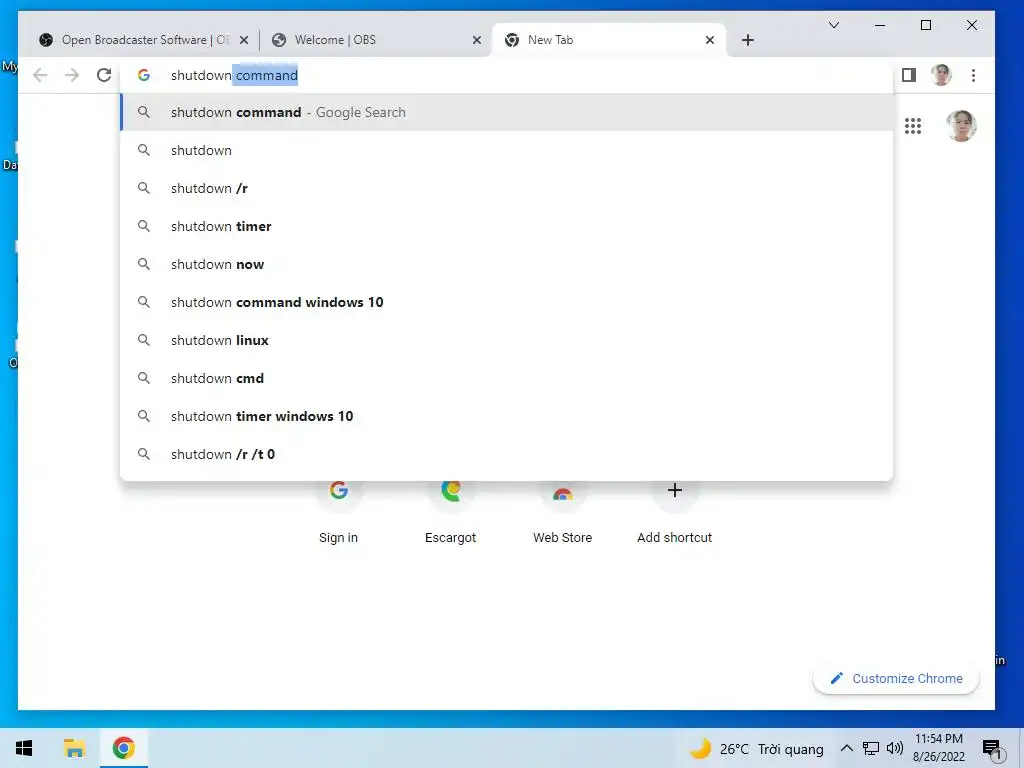This screenshot has width=1024, height=768.
Task: Switch to Welcome | OBS tab
Action: [376, 40]
